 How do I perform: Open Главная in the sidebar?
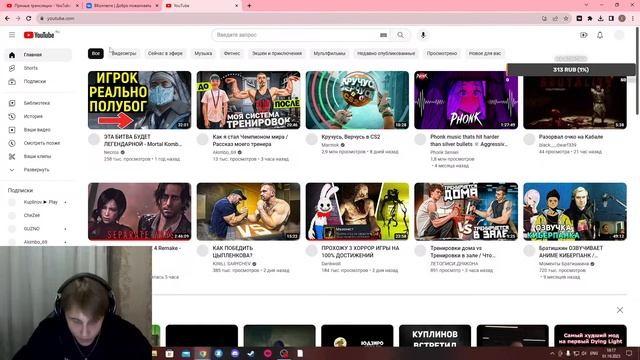pos(38,55)
